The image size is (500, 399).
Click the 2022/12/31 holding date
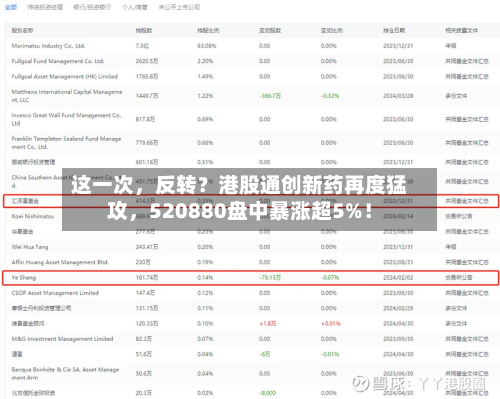398,201
